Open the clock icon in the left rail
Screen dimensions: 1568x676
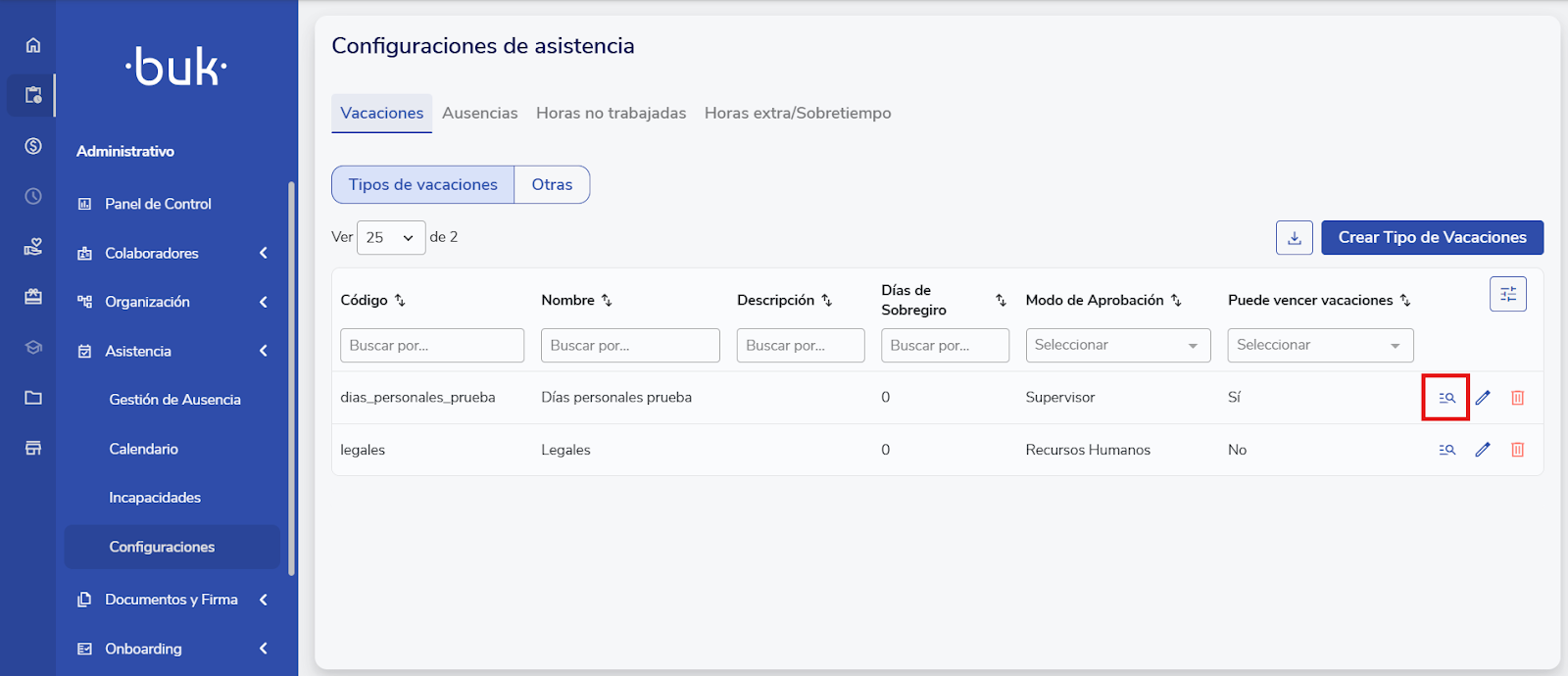pyautogui.click(x=33, y=196)
